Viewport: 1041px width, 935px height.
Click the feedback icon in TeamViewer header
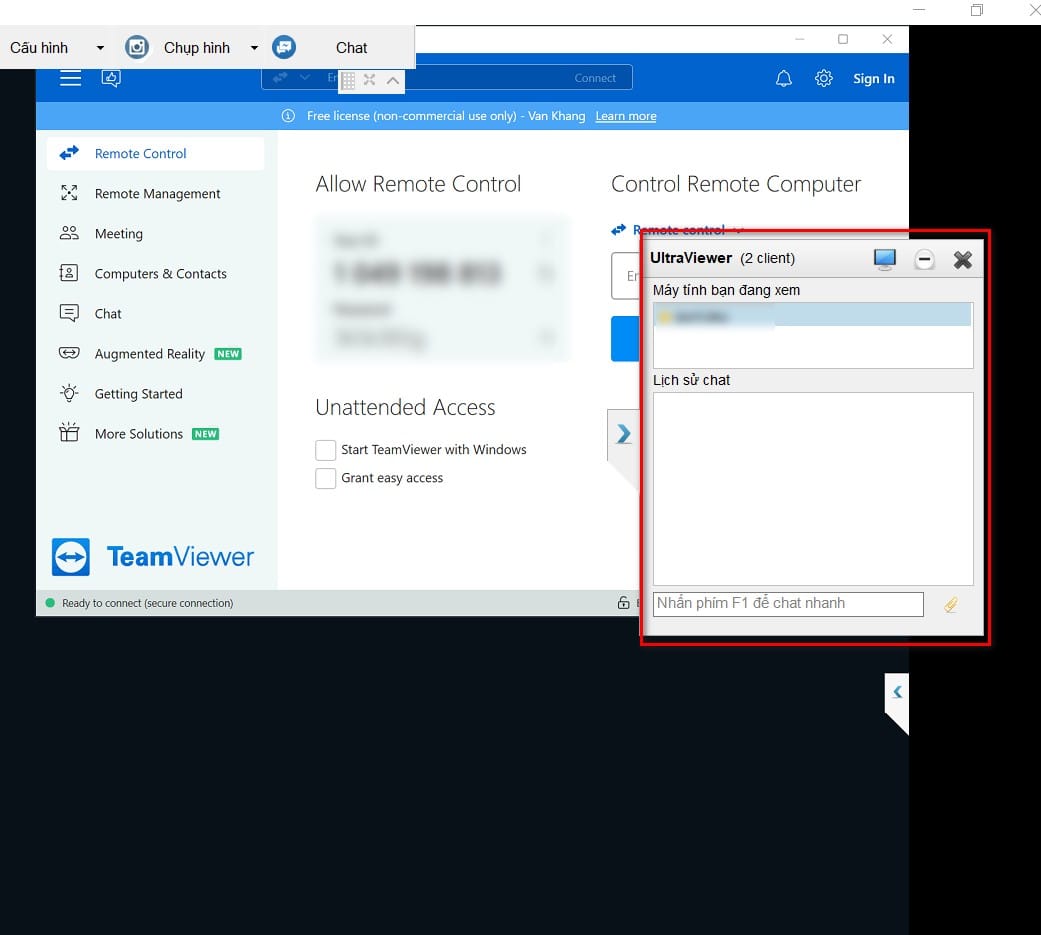click(111, 78)
